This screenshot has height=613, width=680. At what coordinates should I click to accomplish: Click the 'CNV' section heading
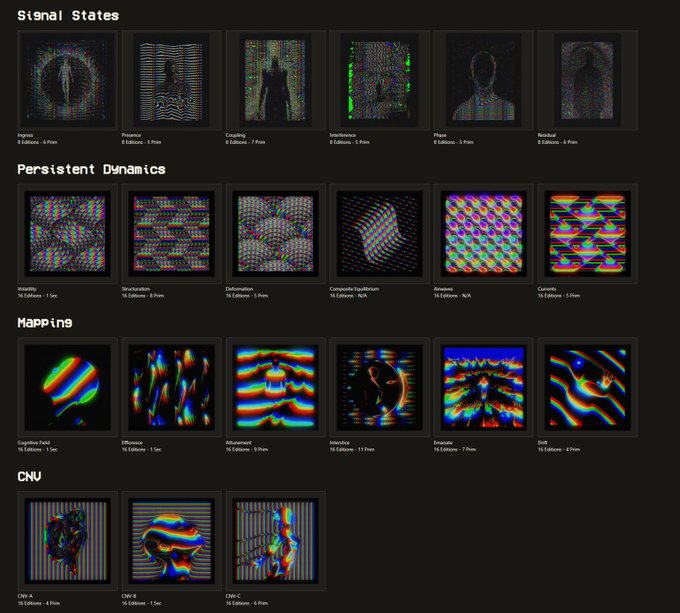29,476
